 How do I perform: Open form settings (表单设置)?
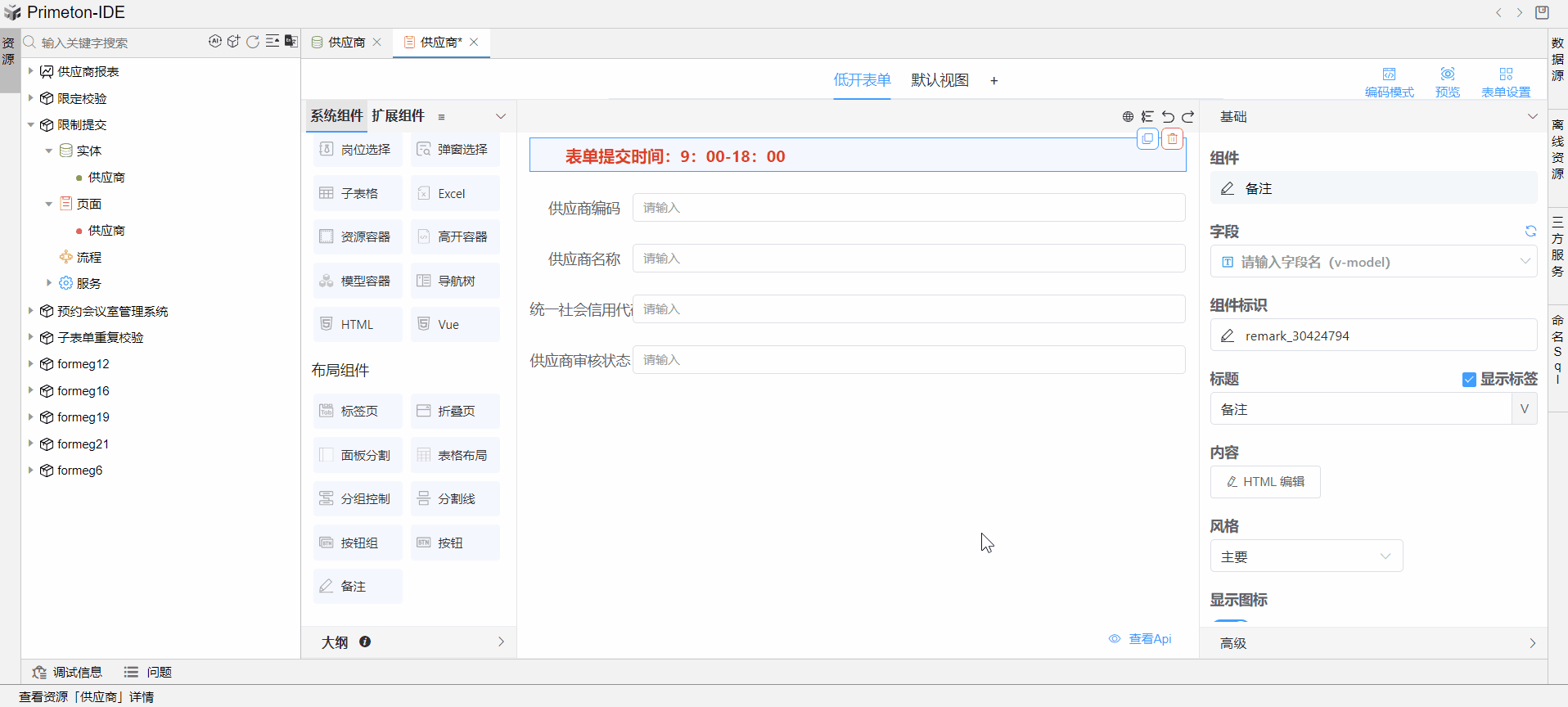click(x=1506, y=82)
